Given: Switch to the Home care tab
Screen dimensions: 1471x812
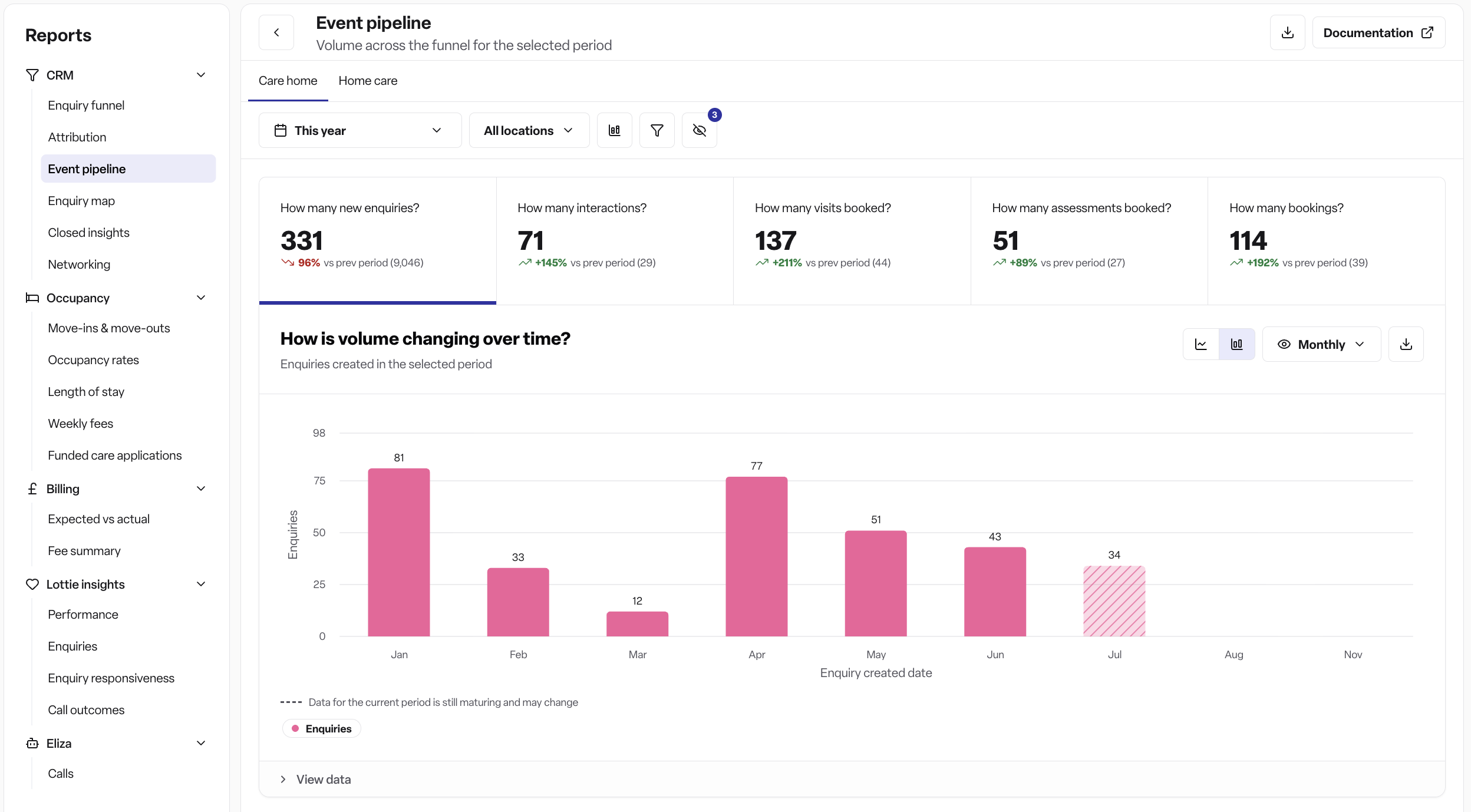Looking at the screenshot, I should tap(368, 81).
